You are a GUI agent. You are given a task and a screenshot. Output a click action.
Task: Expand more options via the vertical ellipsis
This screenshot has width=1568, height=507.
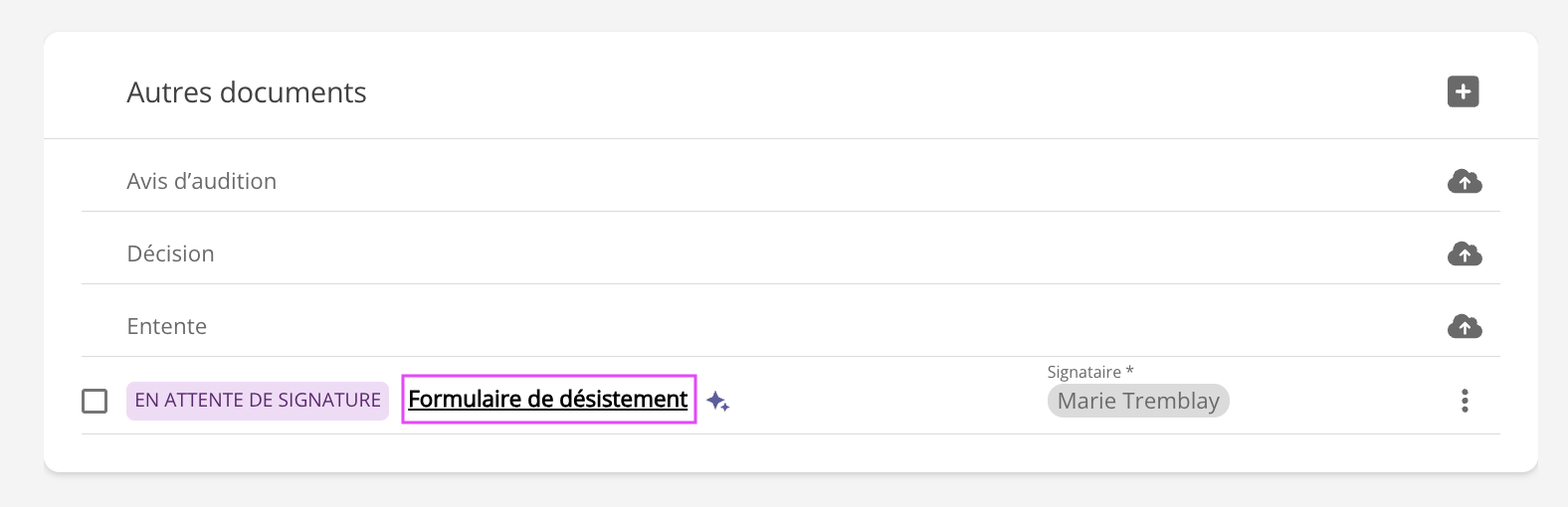pyautogui.click(x=1464, y=401)
